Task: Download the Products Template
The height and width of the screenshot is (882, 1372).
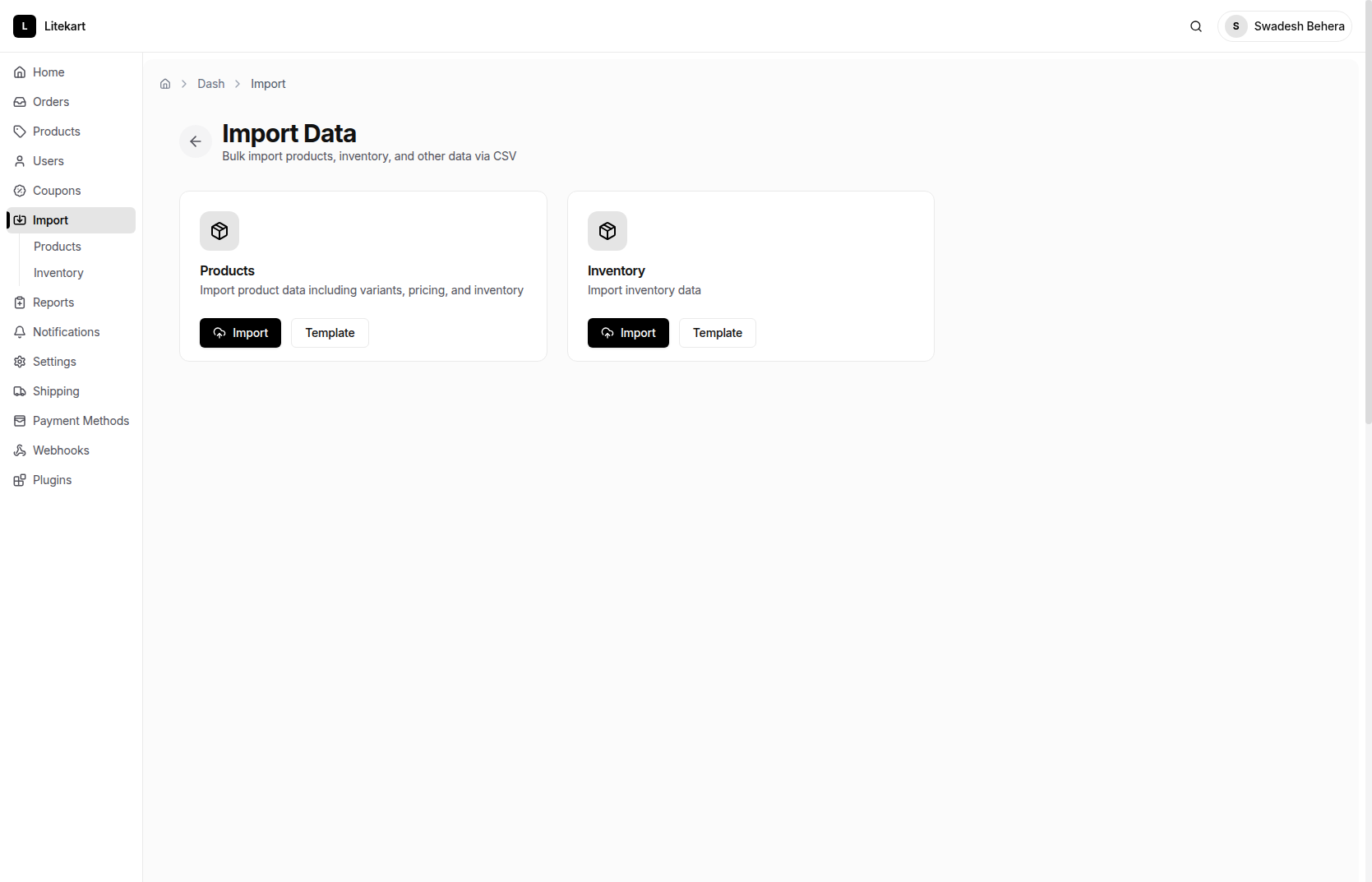Action: click(330, 333)
